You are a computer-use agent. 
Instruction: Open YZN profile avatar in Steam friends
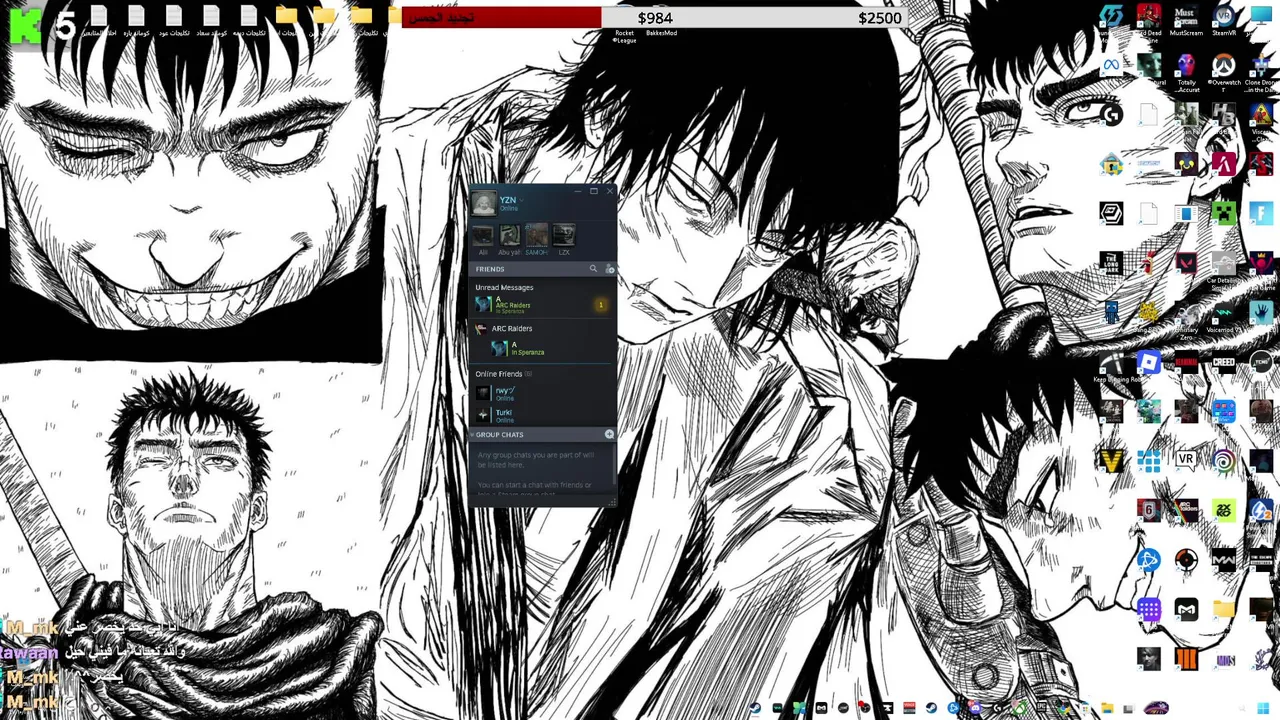click(483, 203)
